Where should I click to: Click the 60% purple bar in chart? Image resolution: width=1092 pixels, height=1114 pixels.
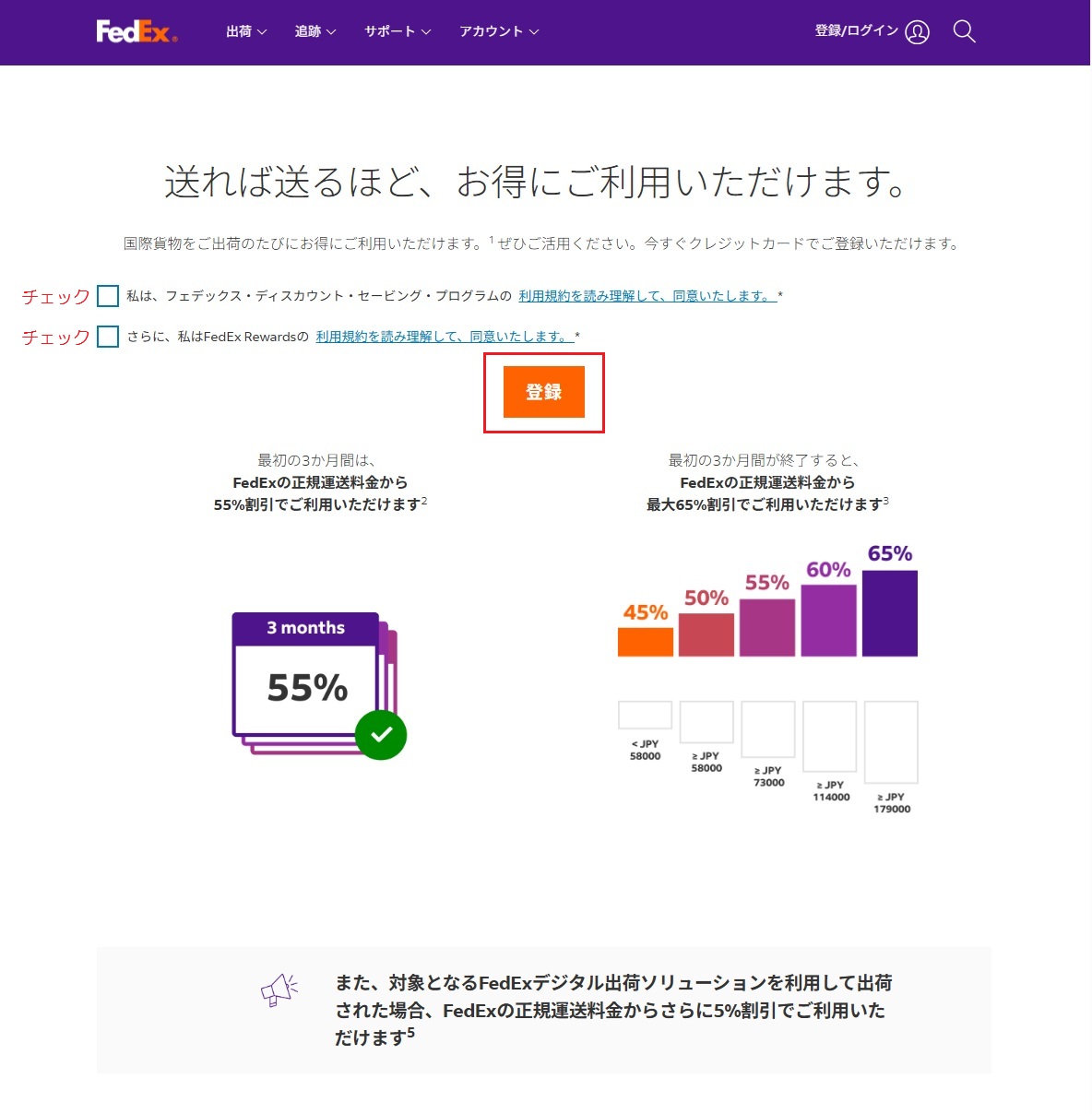pyautogui.click(x=828, y=621)
